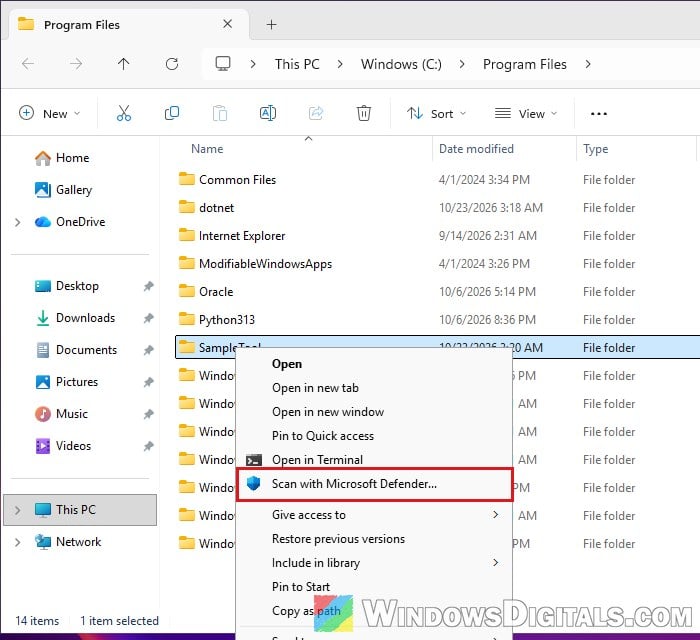
Task: Go forward with the right arrow
Action: pyautogui.click(x=76, y=64)
